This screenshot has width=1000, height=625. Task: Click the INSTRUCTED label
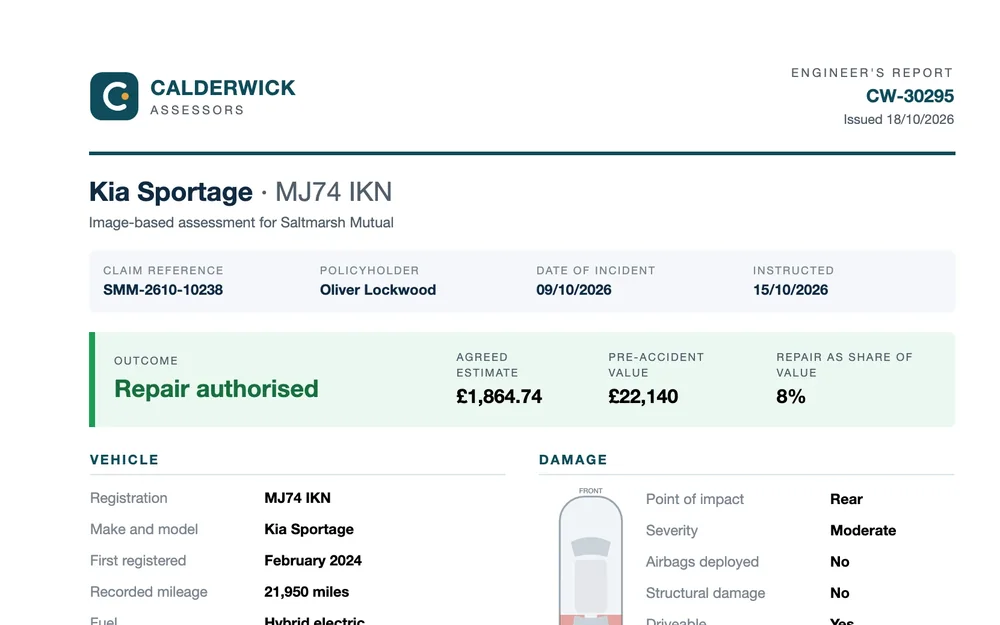(793, 270)
